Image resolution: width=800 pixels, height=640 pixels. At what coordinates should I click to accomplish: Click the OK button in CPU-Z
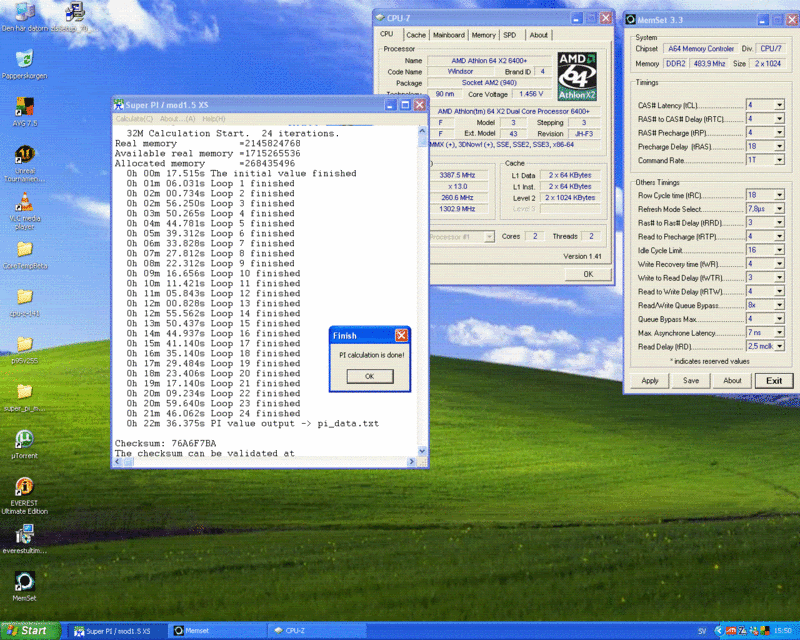click(588, 274)
